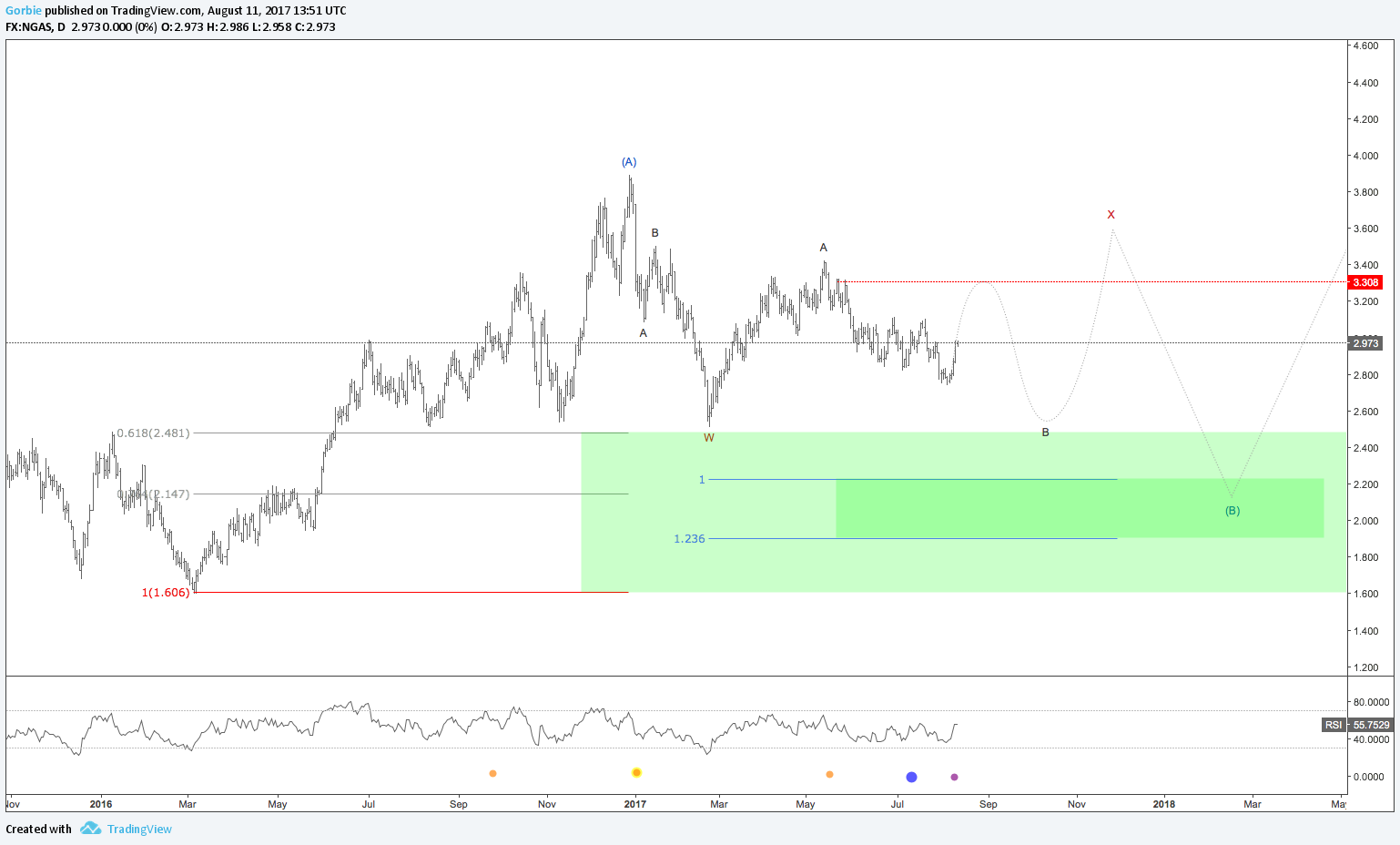Screen dimensions: 1400x845
Task: Click the RSI 55.7529 value badge
Action: coord(1357,725)
